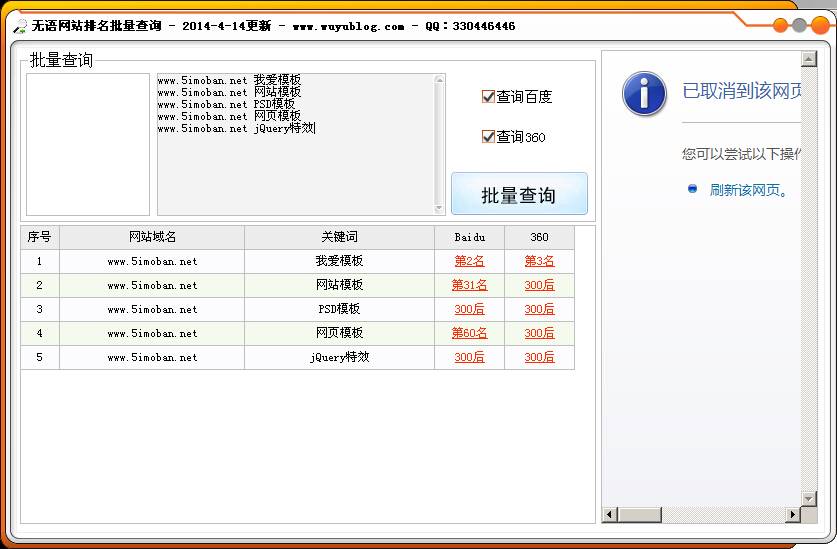The image size is (837, 549).
Task: Click domain cell in row 3
Action: point(152,309)
